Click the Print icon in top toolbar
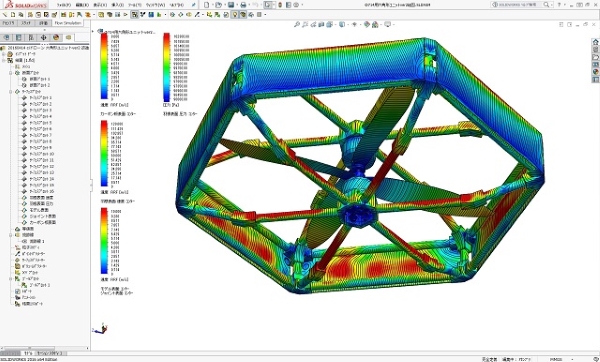This screenshot has height=362, width=600. pos(243,5)
